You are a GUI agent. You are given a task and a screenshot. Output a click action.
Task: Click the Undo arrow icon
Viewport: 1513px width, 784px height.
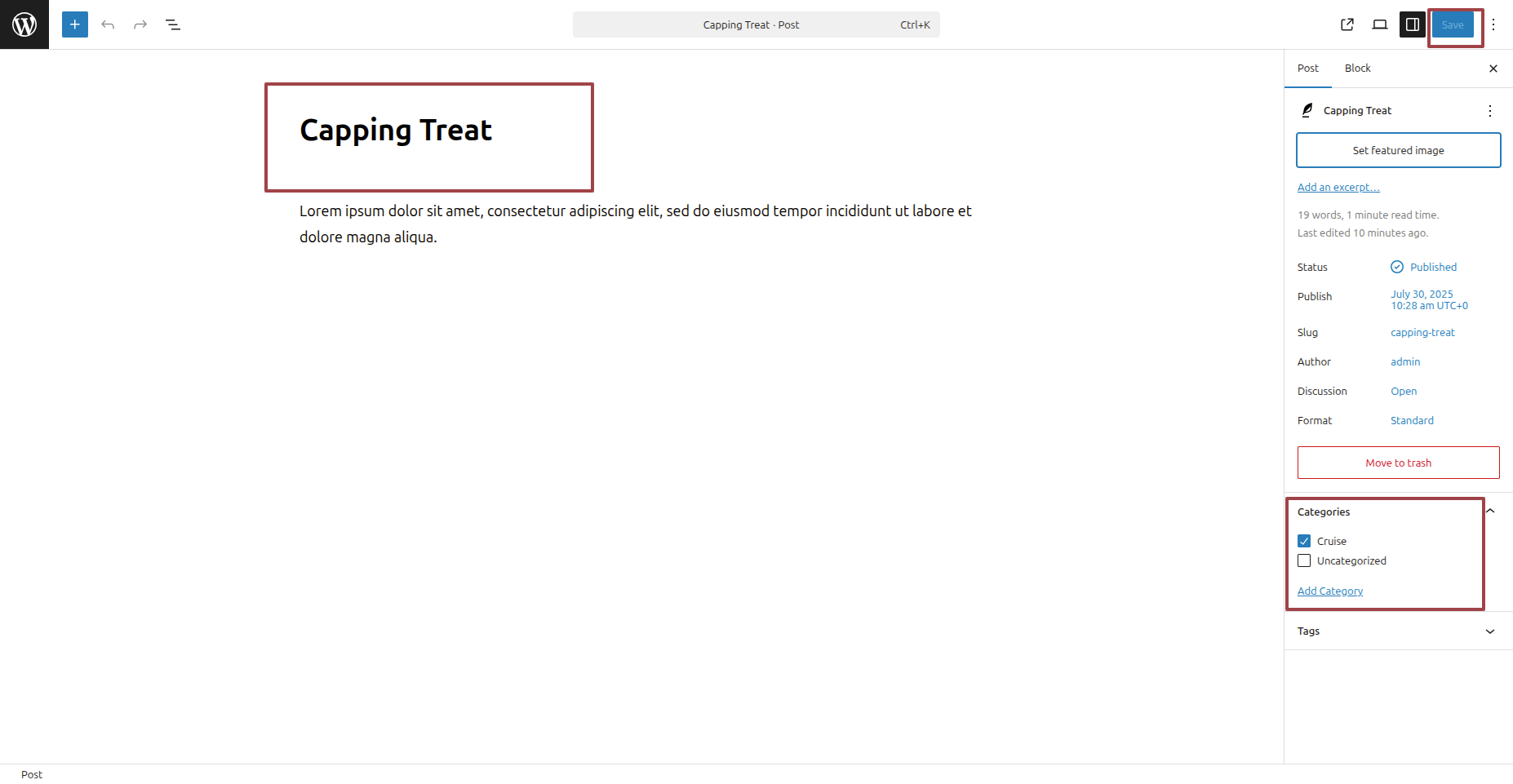[x=108, y=24]
